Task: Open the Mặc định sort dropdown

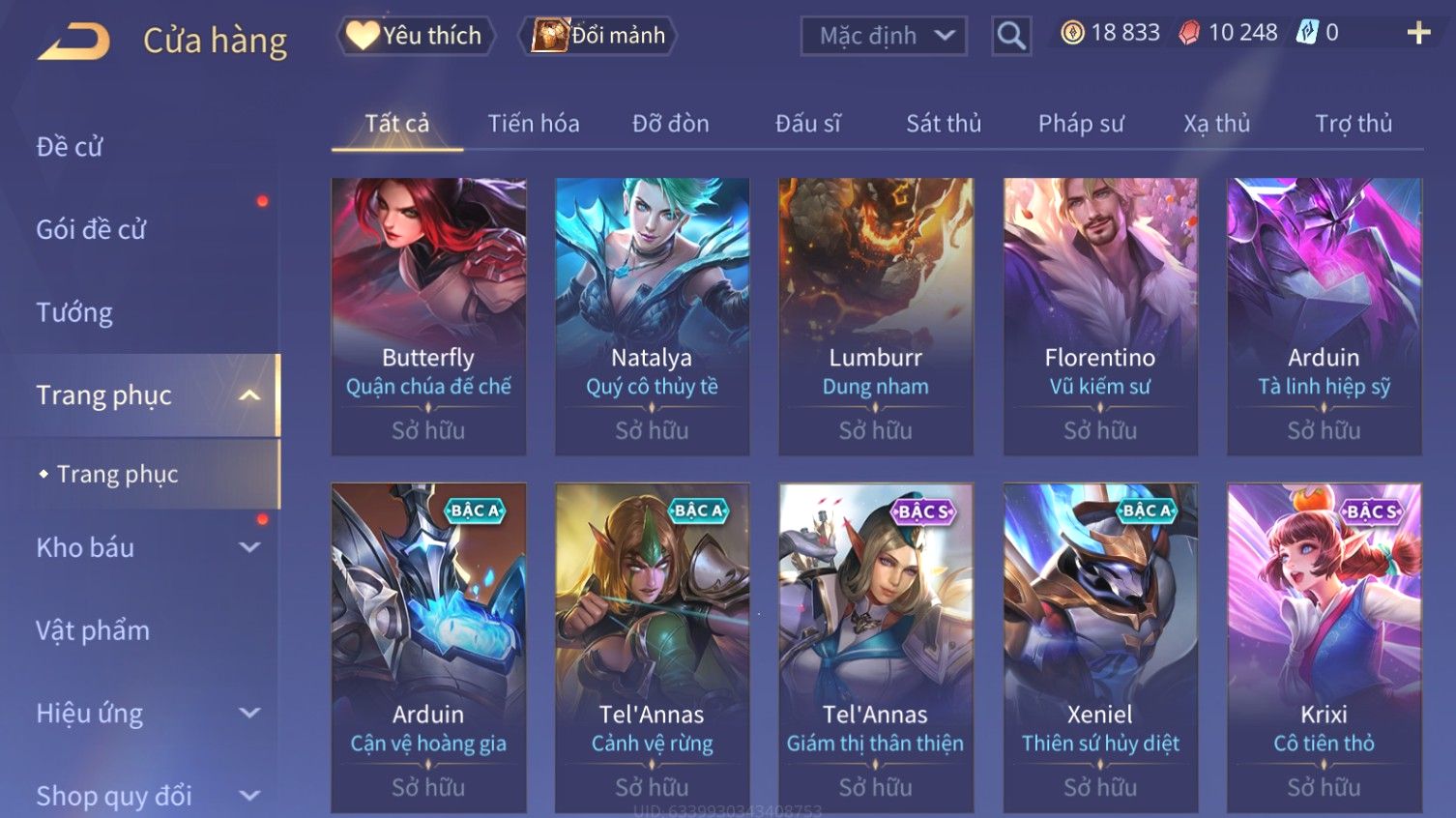Action: pos(884,36)
